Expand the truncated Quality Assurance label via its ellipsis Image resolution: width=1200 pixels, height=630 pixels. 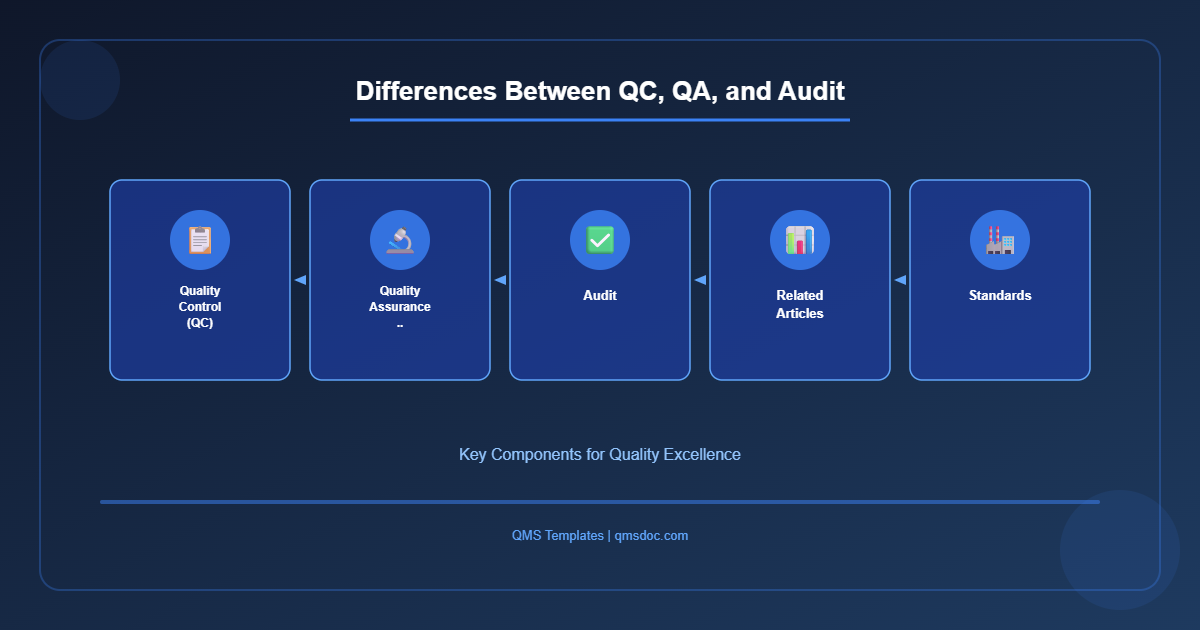(400, 324)
